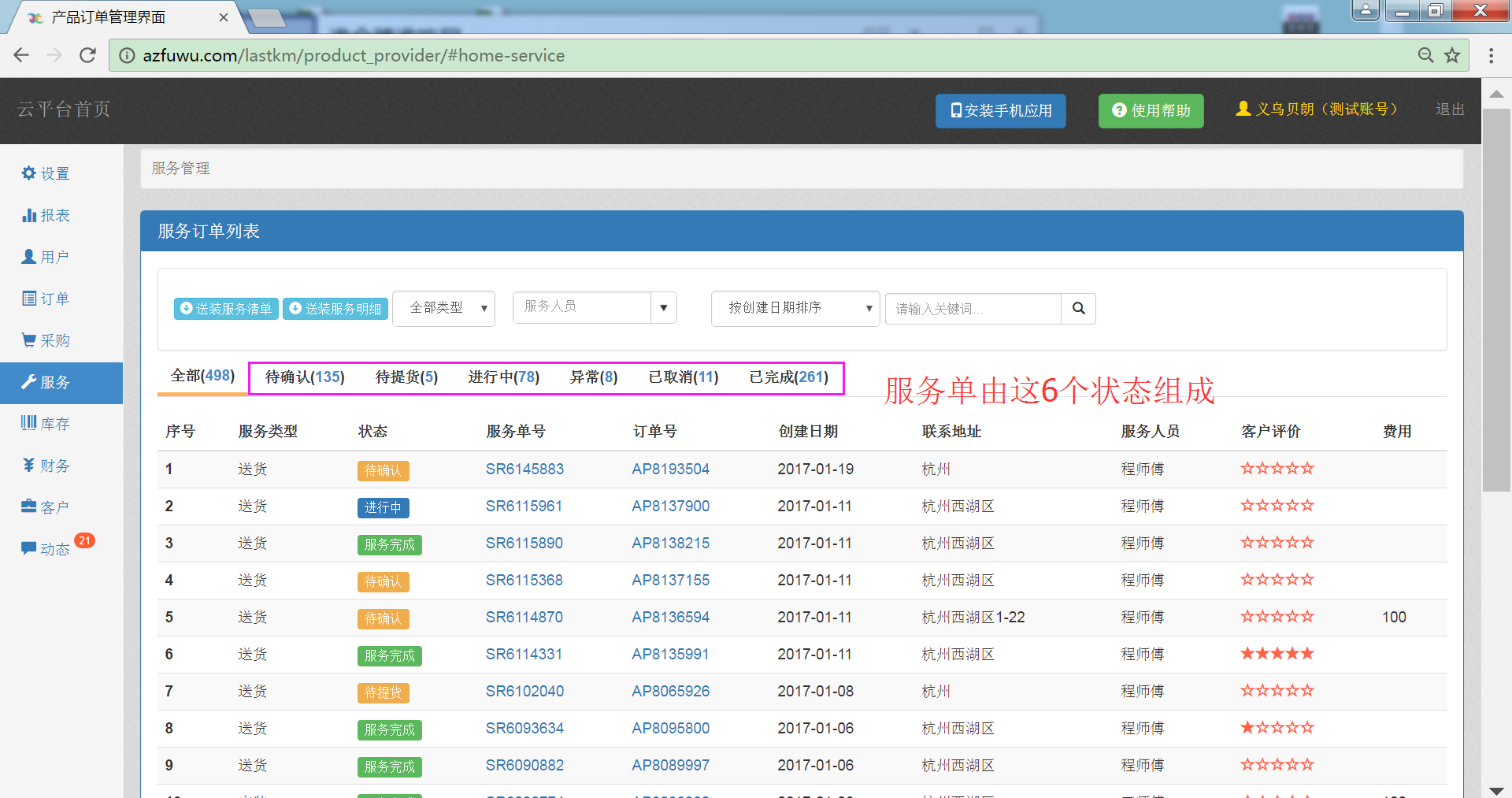
Task: Click 进行中 status badge of SR6115961
Action: click(x=383, y=508)
